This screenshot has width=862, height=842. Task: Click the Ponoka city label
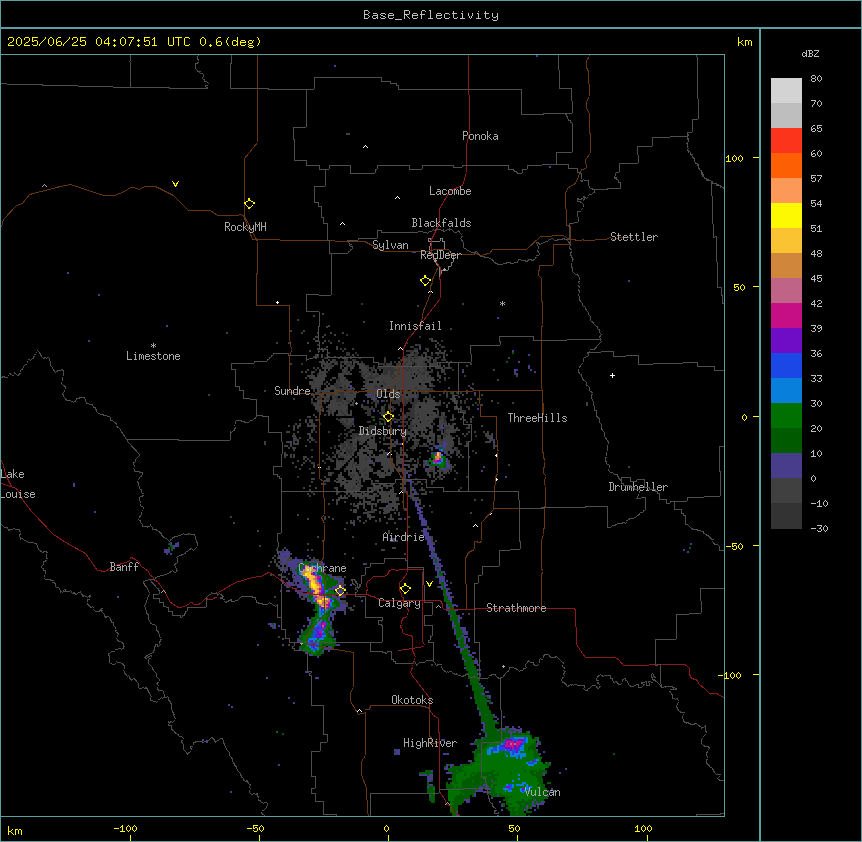point(480,136)
